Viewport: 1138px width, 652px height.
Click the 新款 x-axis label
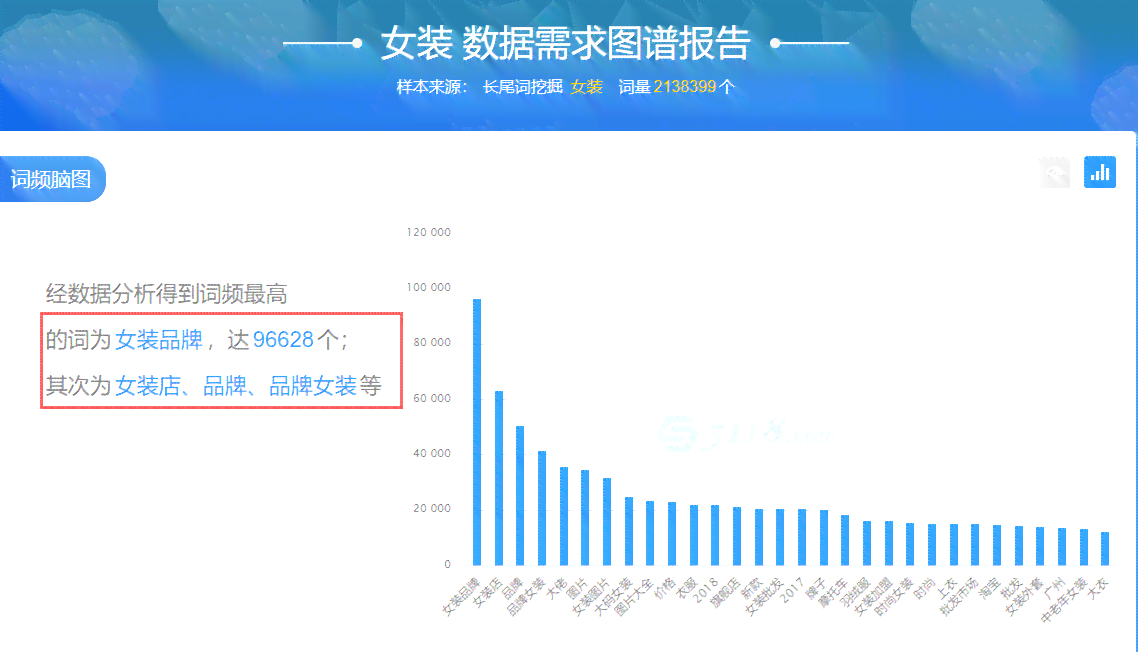click(x=752, y=587)
